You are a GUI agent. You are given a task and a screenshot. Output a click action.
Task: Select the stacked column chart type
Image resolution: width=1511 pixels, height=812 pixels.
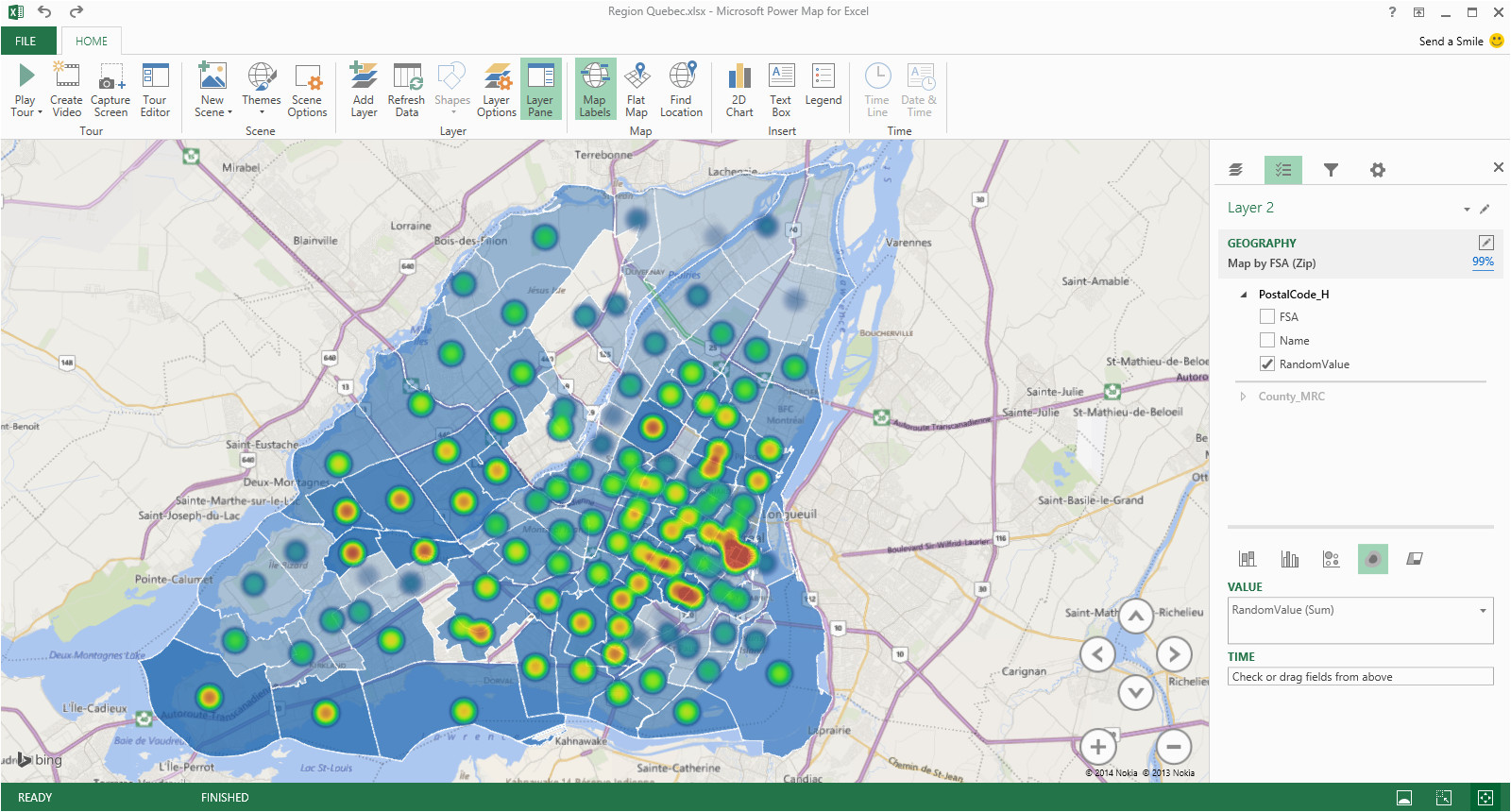[1248, 559]
